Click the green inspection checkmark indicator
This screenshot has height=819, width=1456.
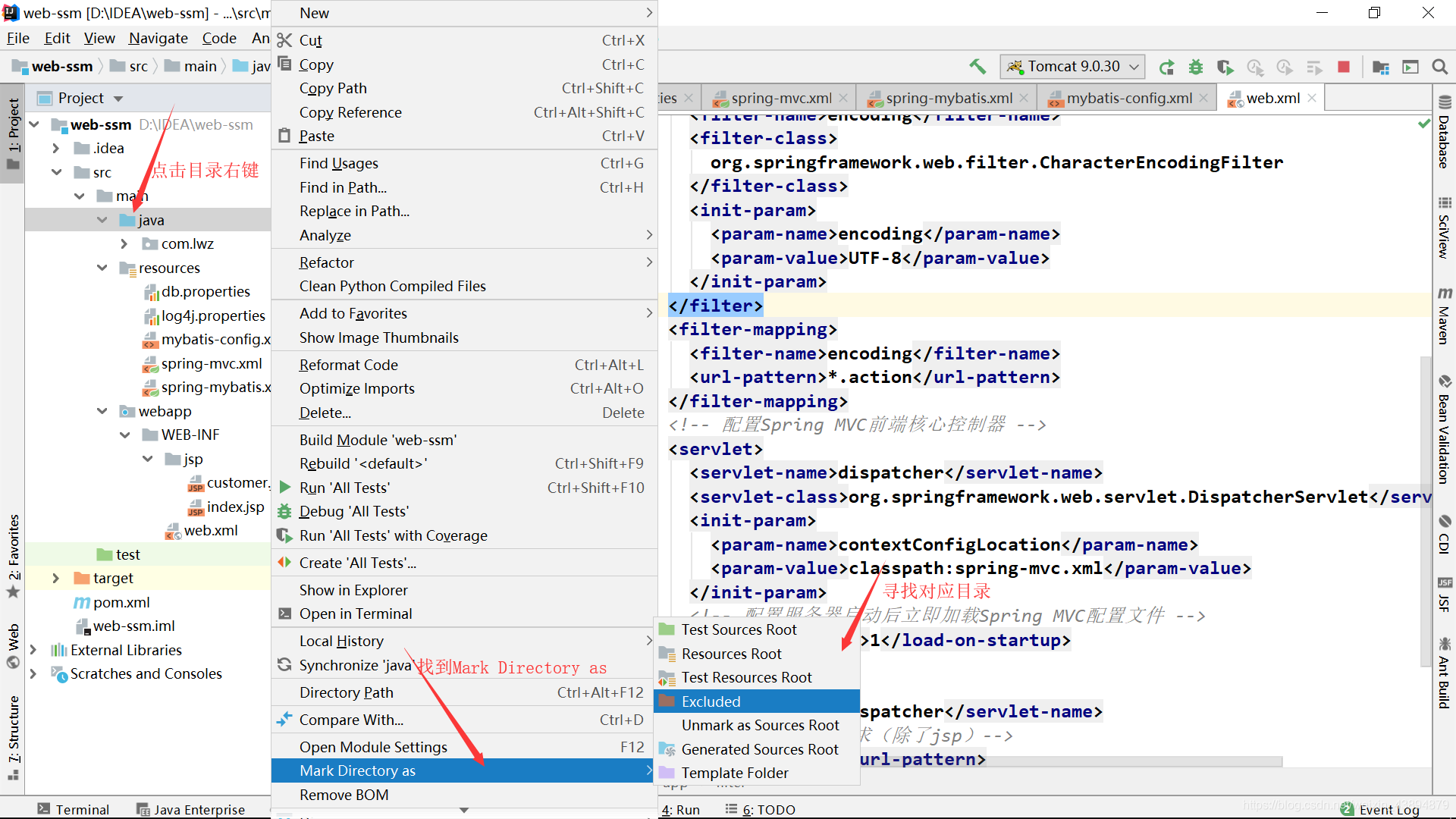(1424, 123)
